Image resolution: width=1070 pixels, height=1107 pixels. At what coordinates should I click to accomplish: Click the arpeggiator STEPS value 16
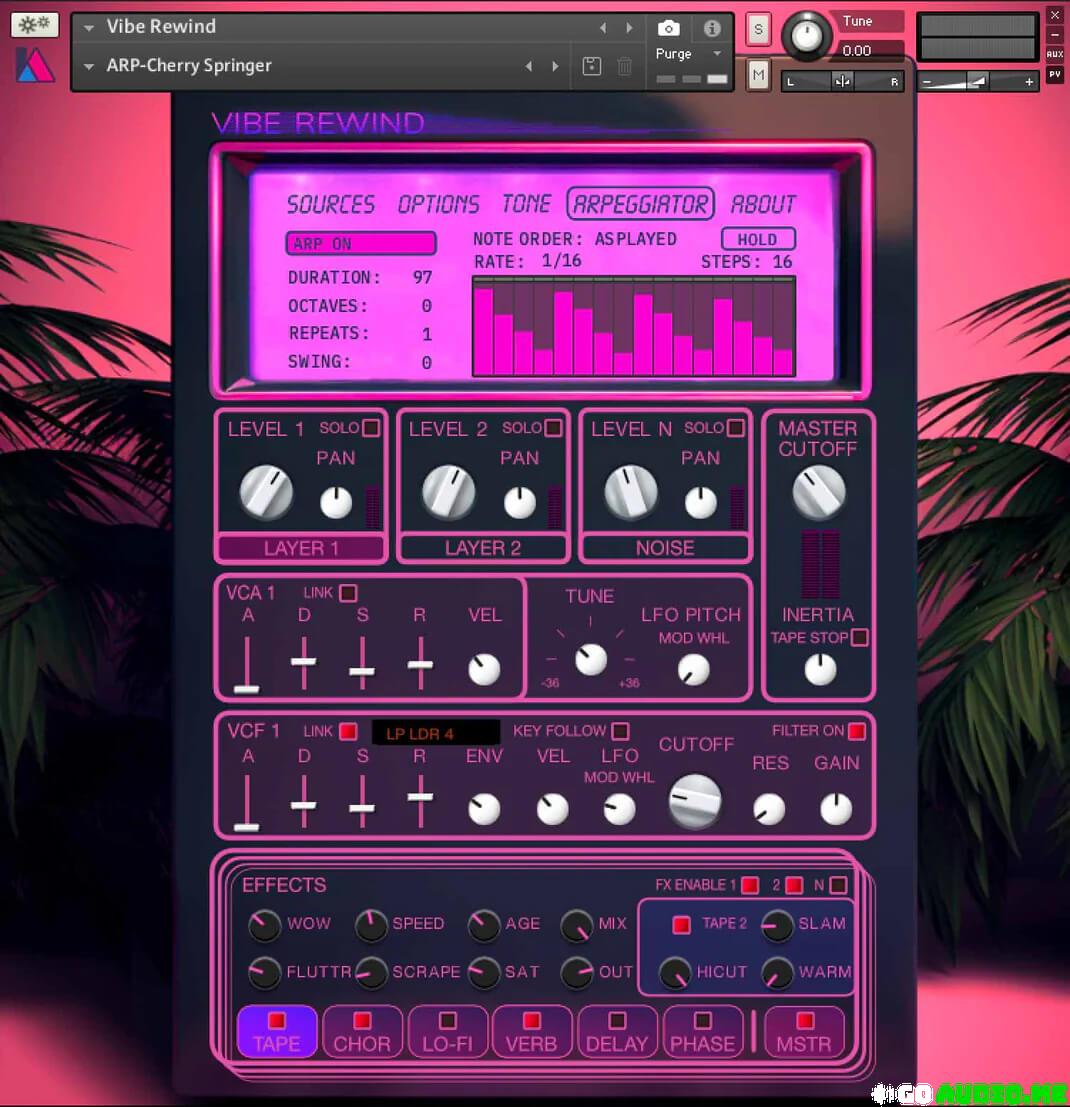tap(783, 262)
